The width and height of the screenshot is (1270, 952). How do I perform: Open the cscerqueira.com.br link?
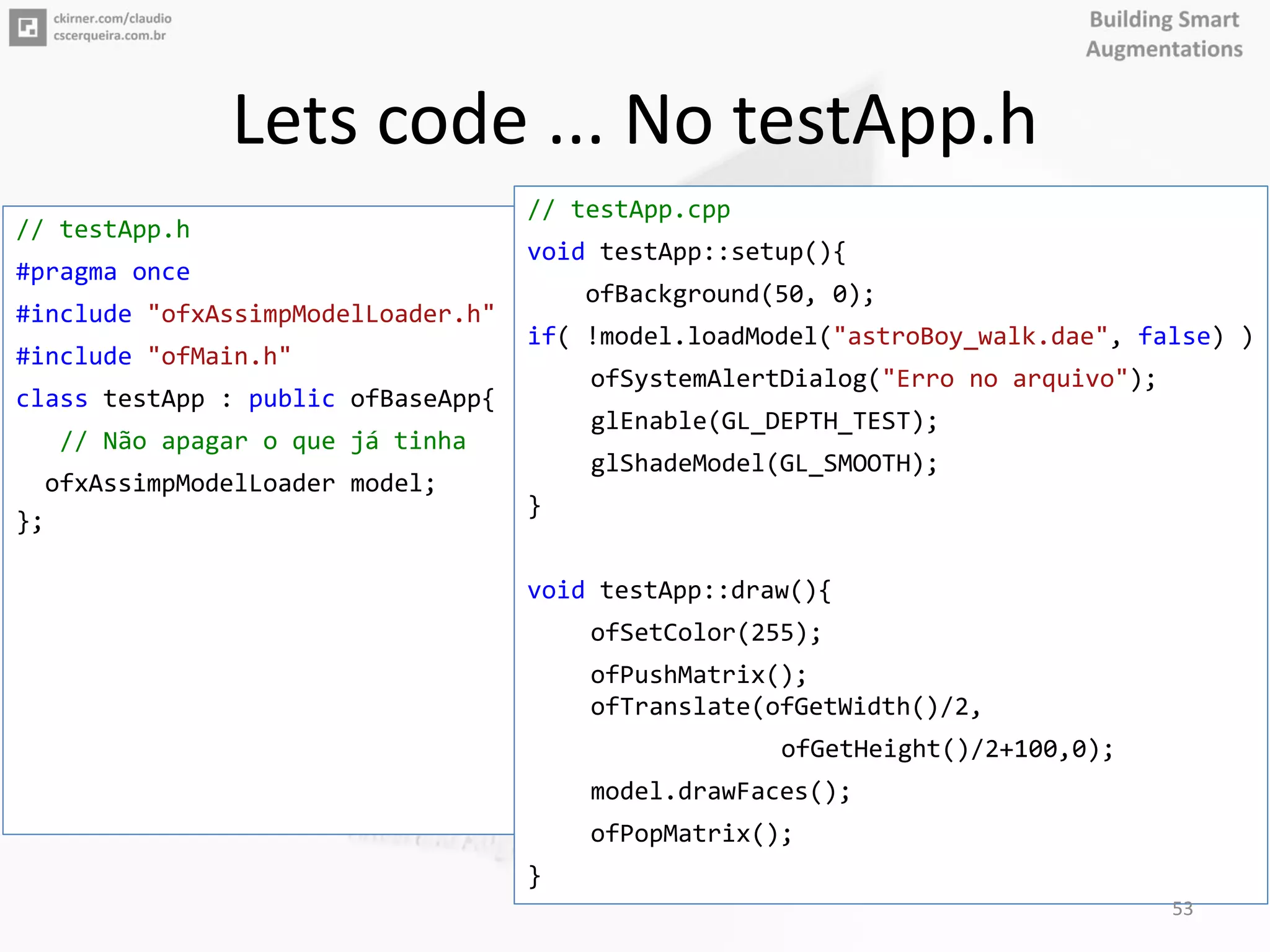coord(110,36)
